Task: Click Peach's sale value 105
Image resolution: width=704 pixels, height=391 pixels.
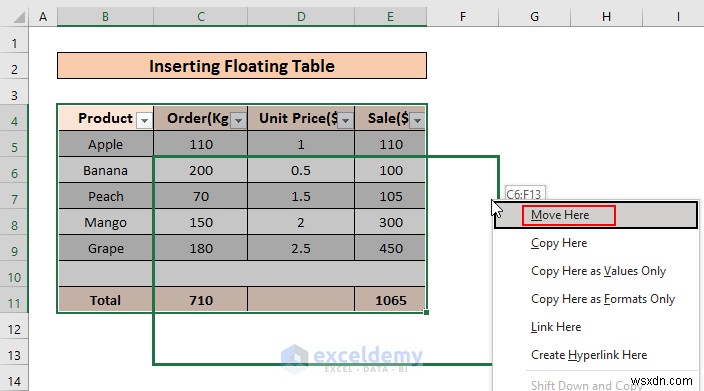Action: [391, 196]
